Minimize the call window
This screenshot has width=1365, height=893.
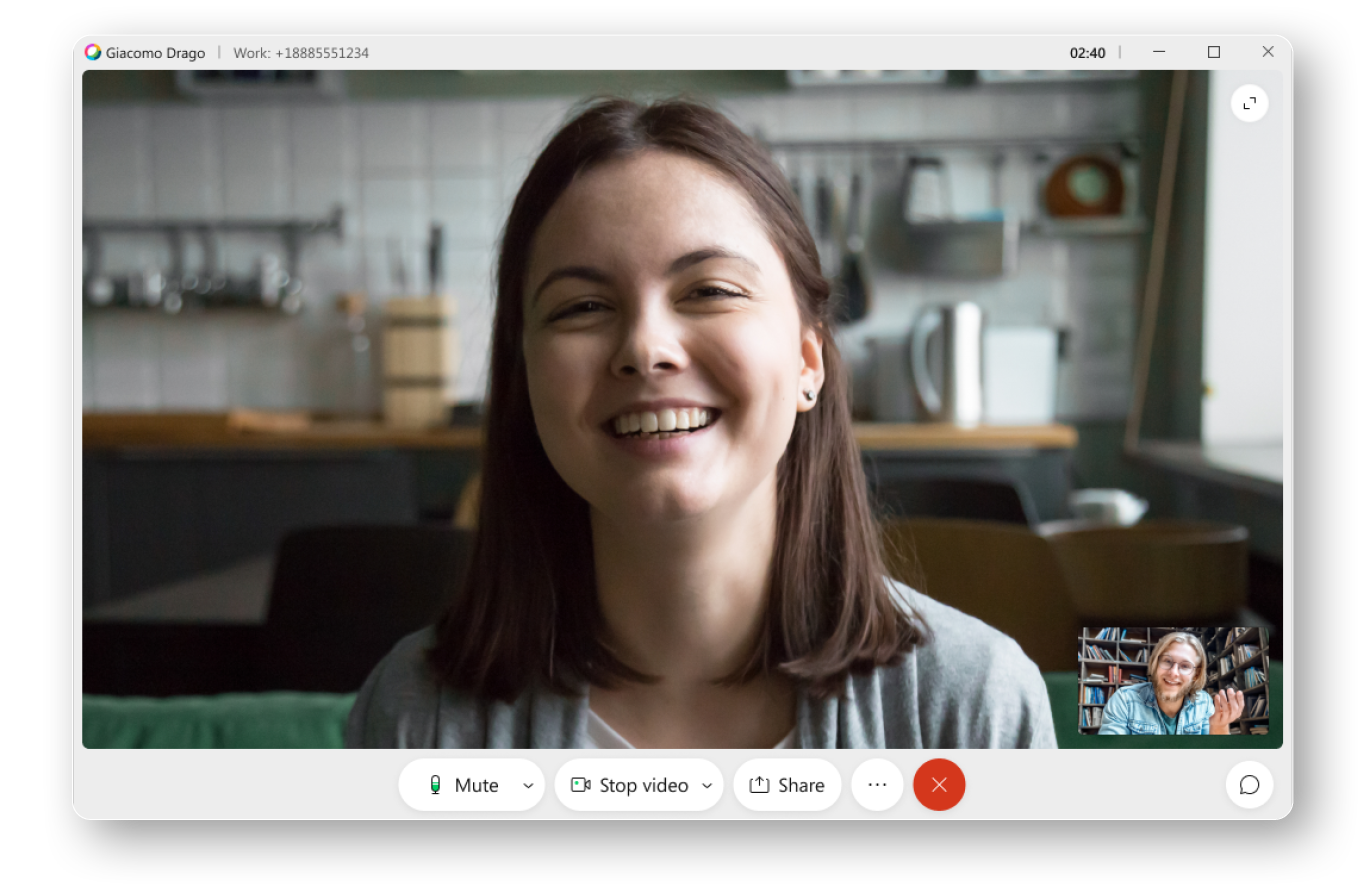pos(1160,51)
